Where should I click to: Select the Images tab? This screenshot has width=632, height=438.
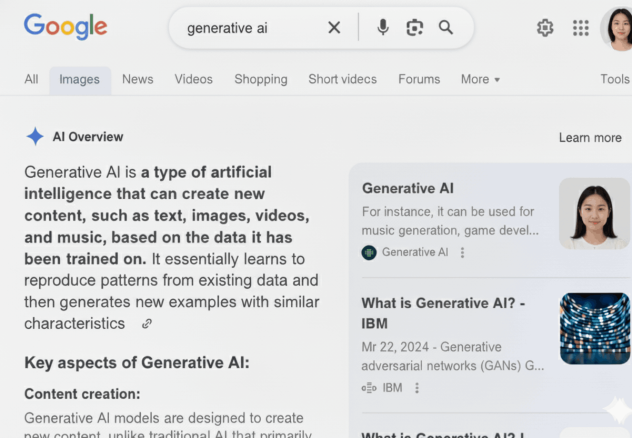79,80
